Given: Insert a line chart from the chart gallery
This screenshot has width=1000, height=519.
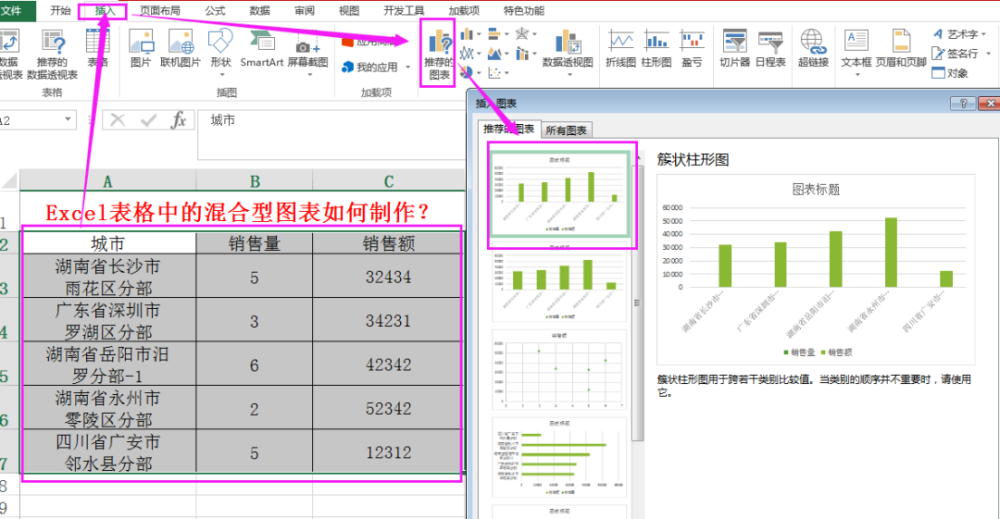Looking at the screenshot, I should tap(467, 54).
